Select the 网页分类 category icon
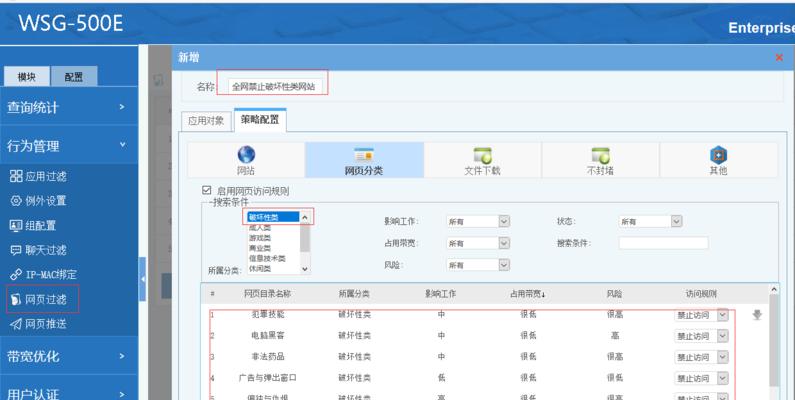795x400 pixels. click(x=364, y=155)
